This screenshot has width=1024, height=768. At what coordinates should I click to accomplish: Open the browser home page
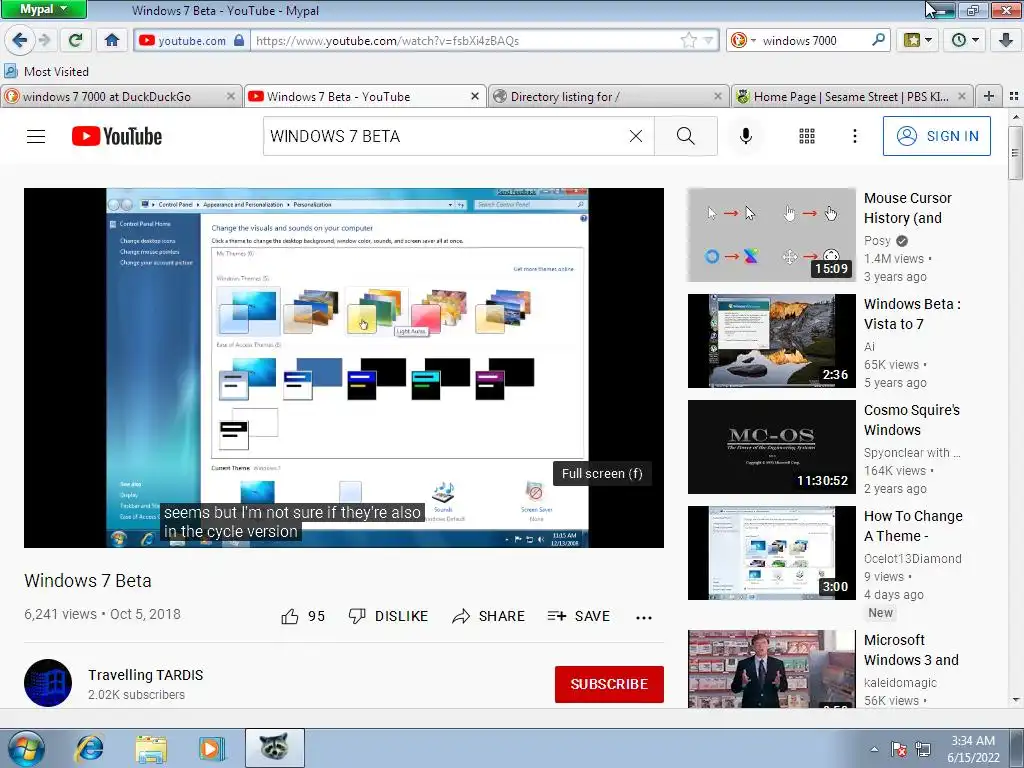(x=112, y=40)
